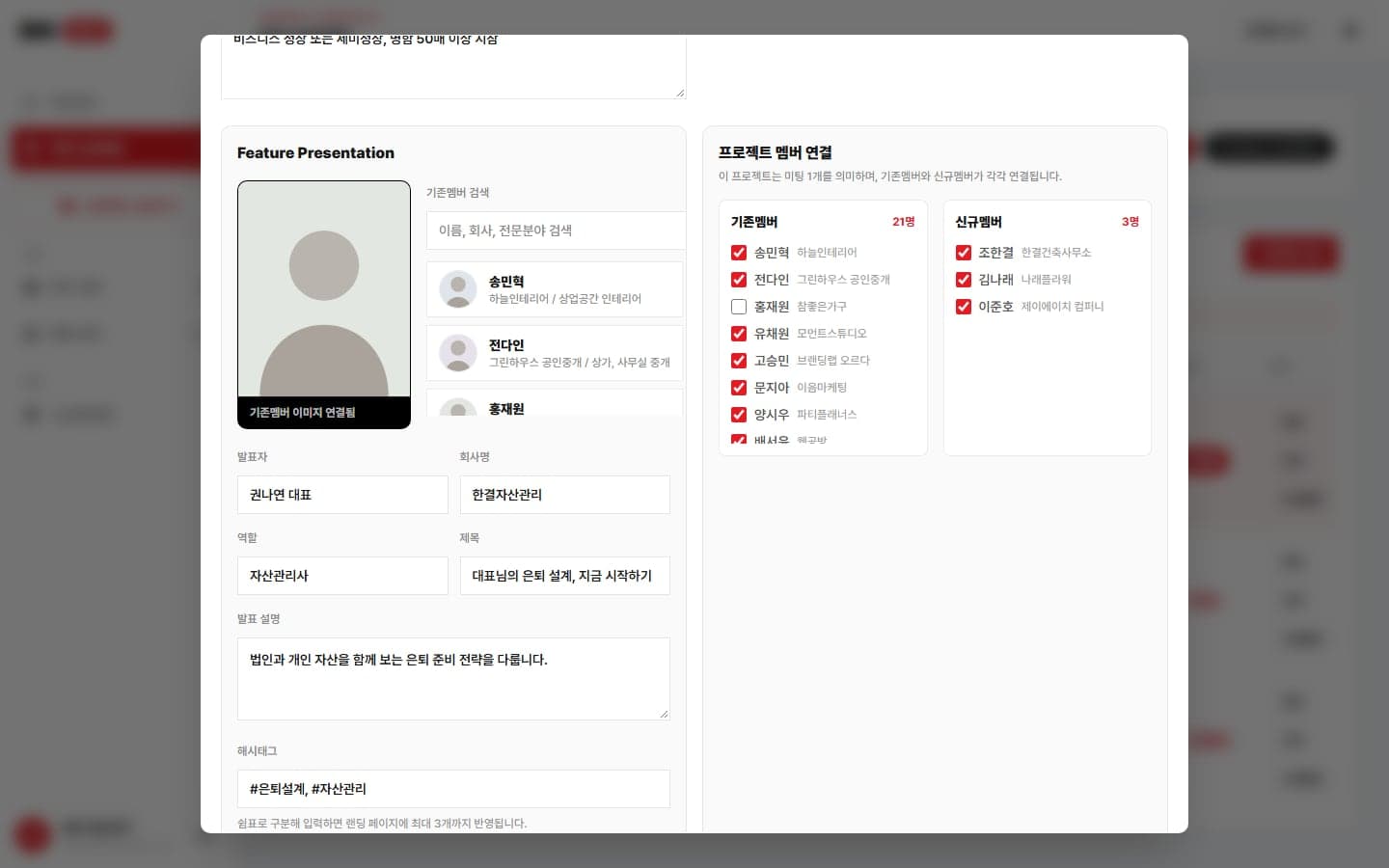Click the 신규멤버 column header
This screenshot has height=868, width=1389.
click(979, 222)
